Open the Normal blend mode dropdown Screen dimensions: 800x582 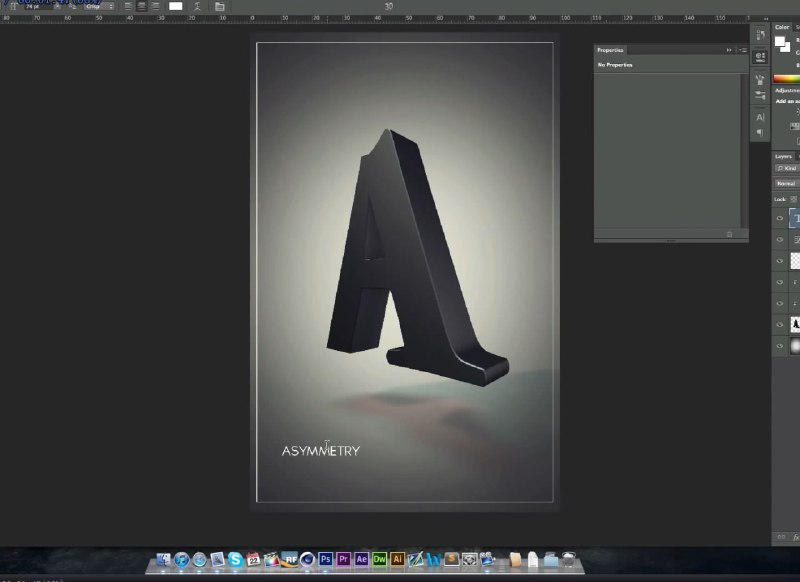click(x=787, y=184)
